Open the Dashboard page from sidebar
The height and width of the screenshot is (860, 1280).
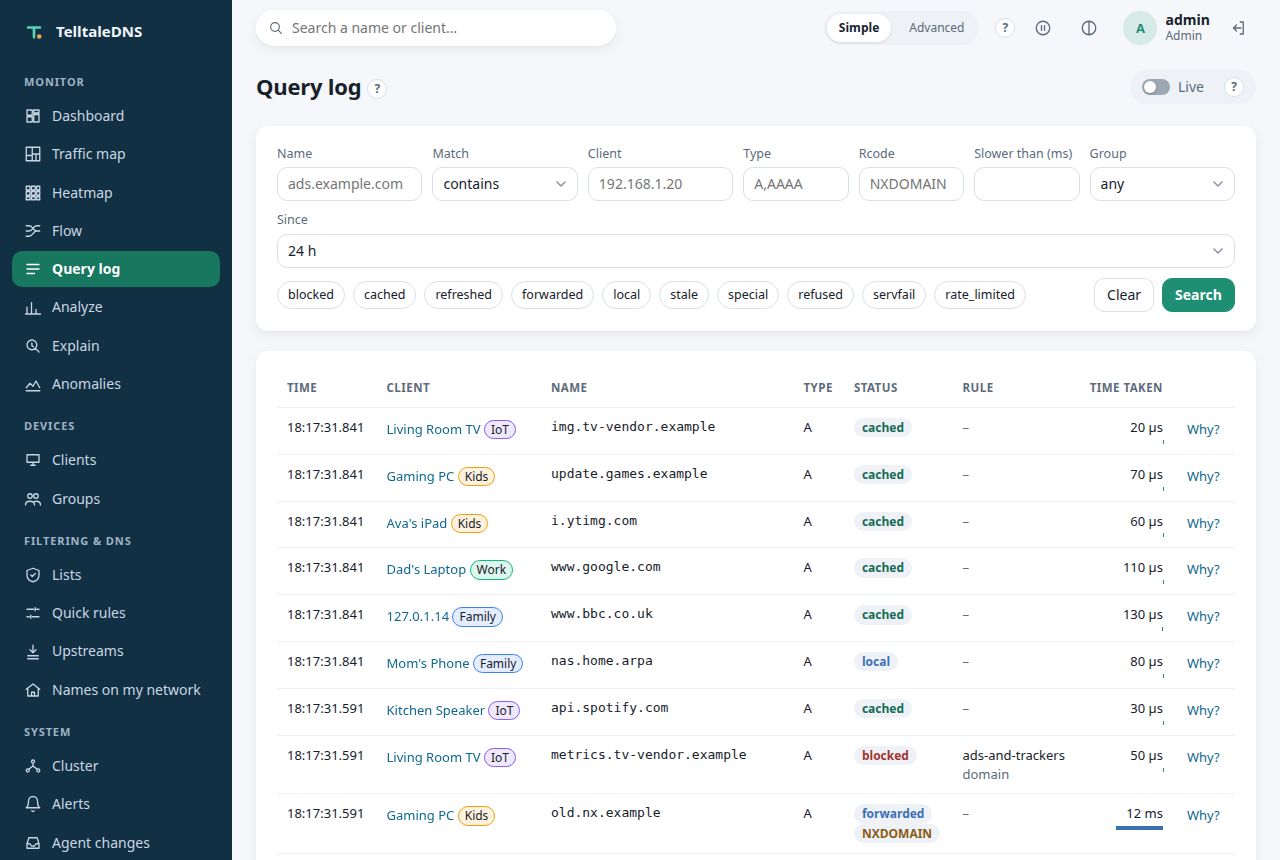pos(116,116)
